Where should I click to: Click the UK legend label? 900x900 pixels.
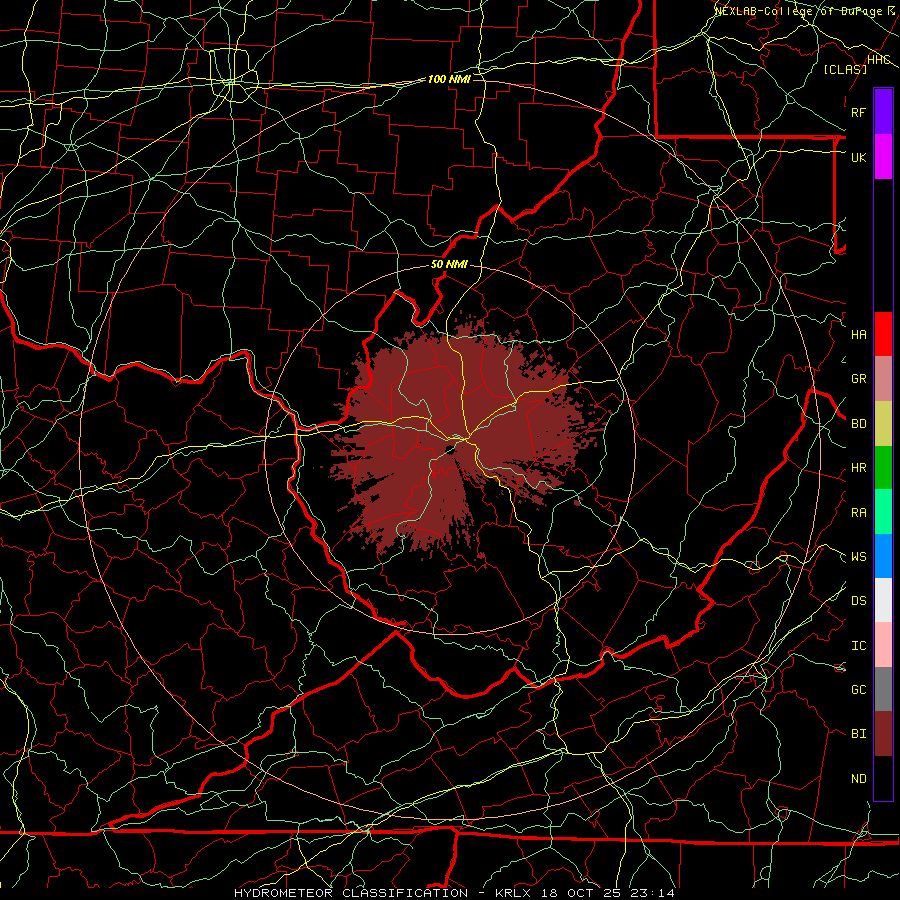tap(858, 157)
